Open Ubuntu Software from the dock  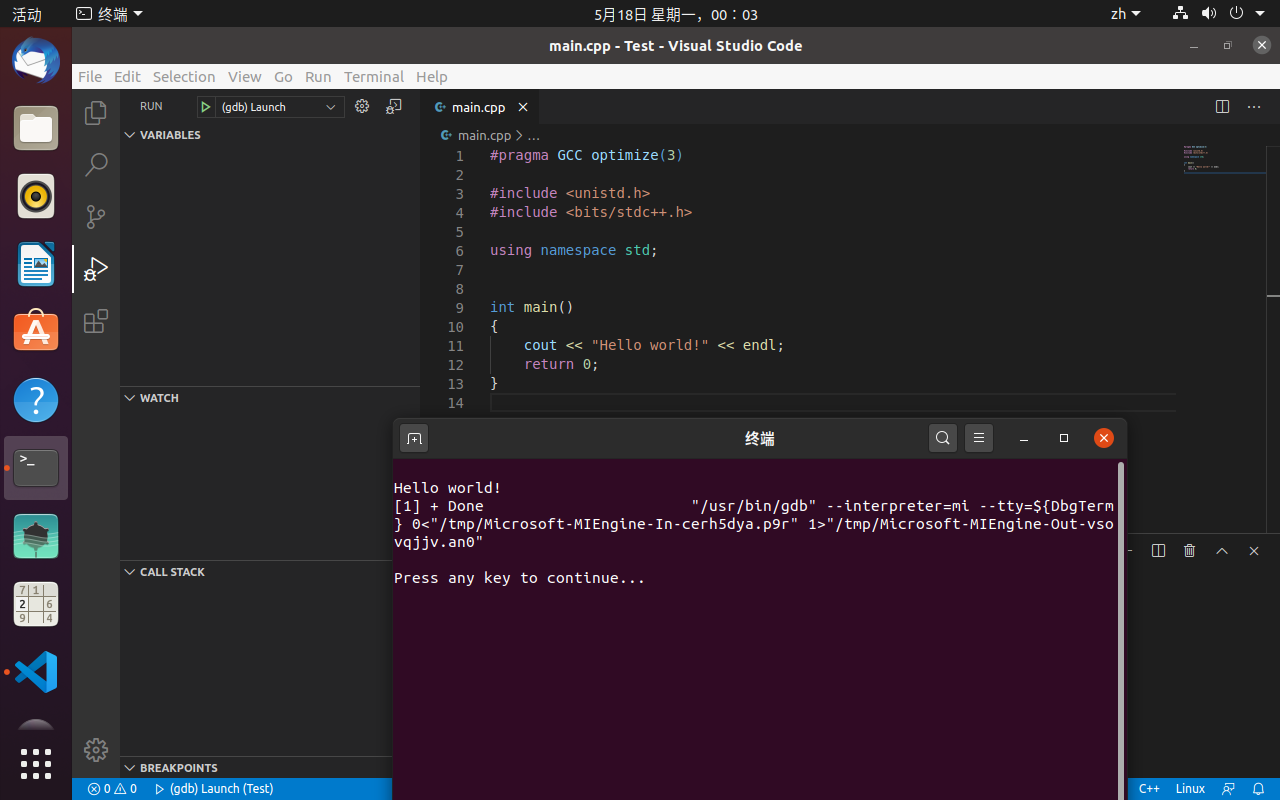tap(36, 332)
